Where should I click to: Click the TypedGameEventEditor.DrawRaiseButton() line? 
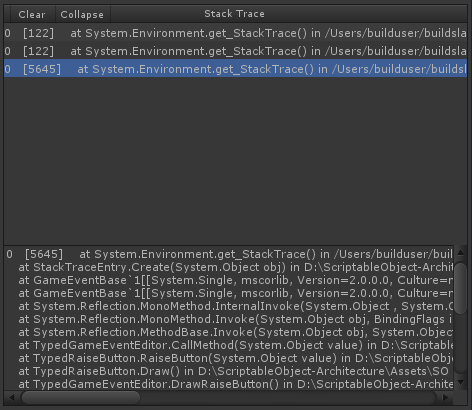(235, 384)
